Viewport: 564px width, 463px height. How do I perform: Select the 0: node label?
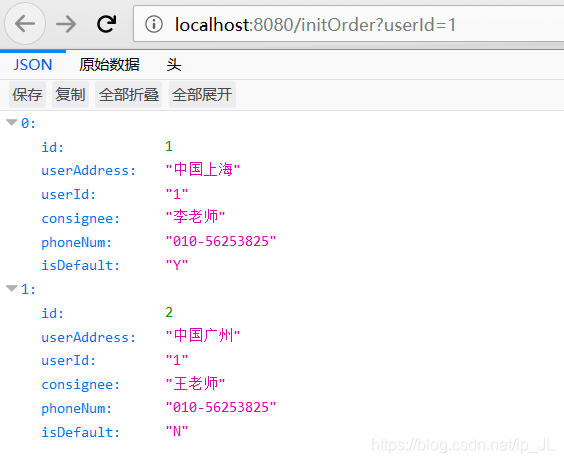(28, 123)
